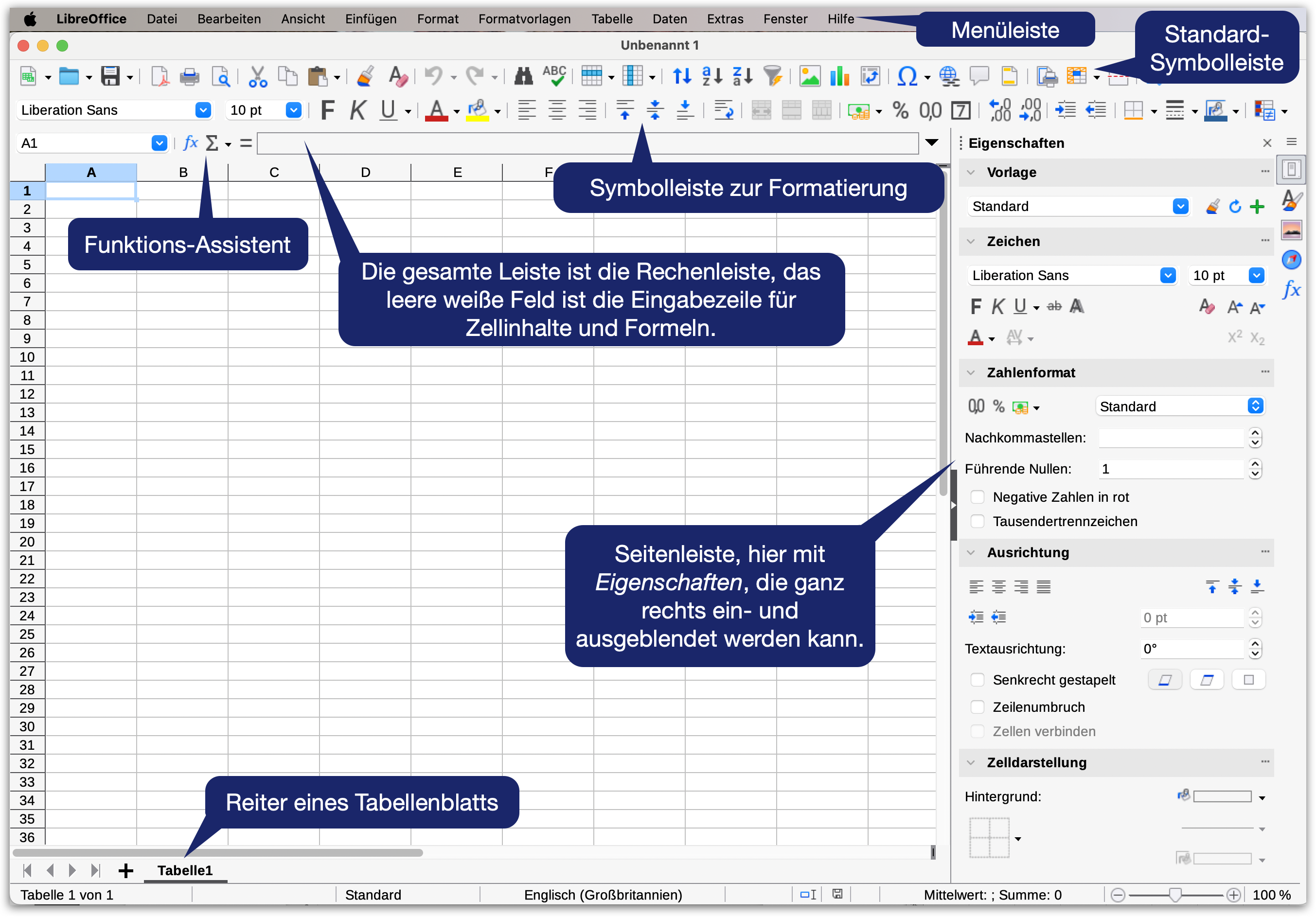This screenshot has width=1316, height=917.
Task: Click the Cut scissors icon
Action: [x=257, y=76]
